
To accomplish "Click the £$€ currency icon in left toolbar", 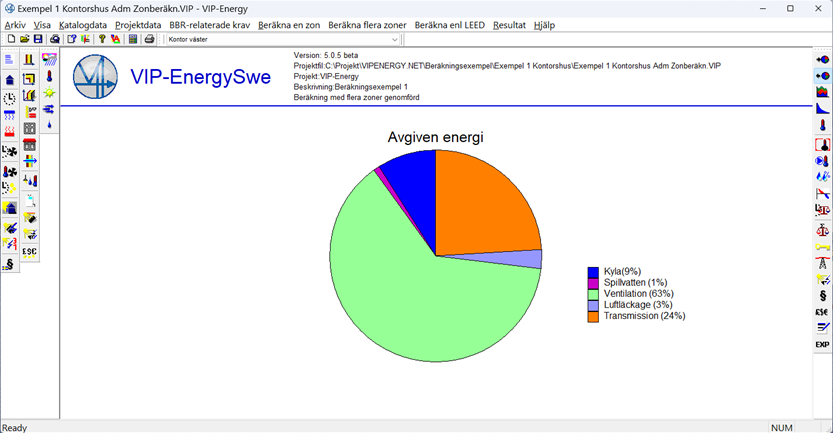I will pos(29,251).
